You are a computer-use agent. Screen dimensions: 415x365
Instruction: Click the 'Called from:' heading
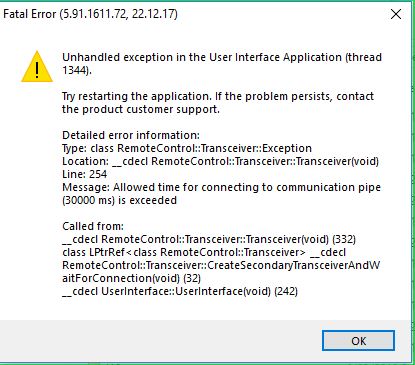[x=93, y=226]
